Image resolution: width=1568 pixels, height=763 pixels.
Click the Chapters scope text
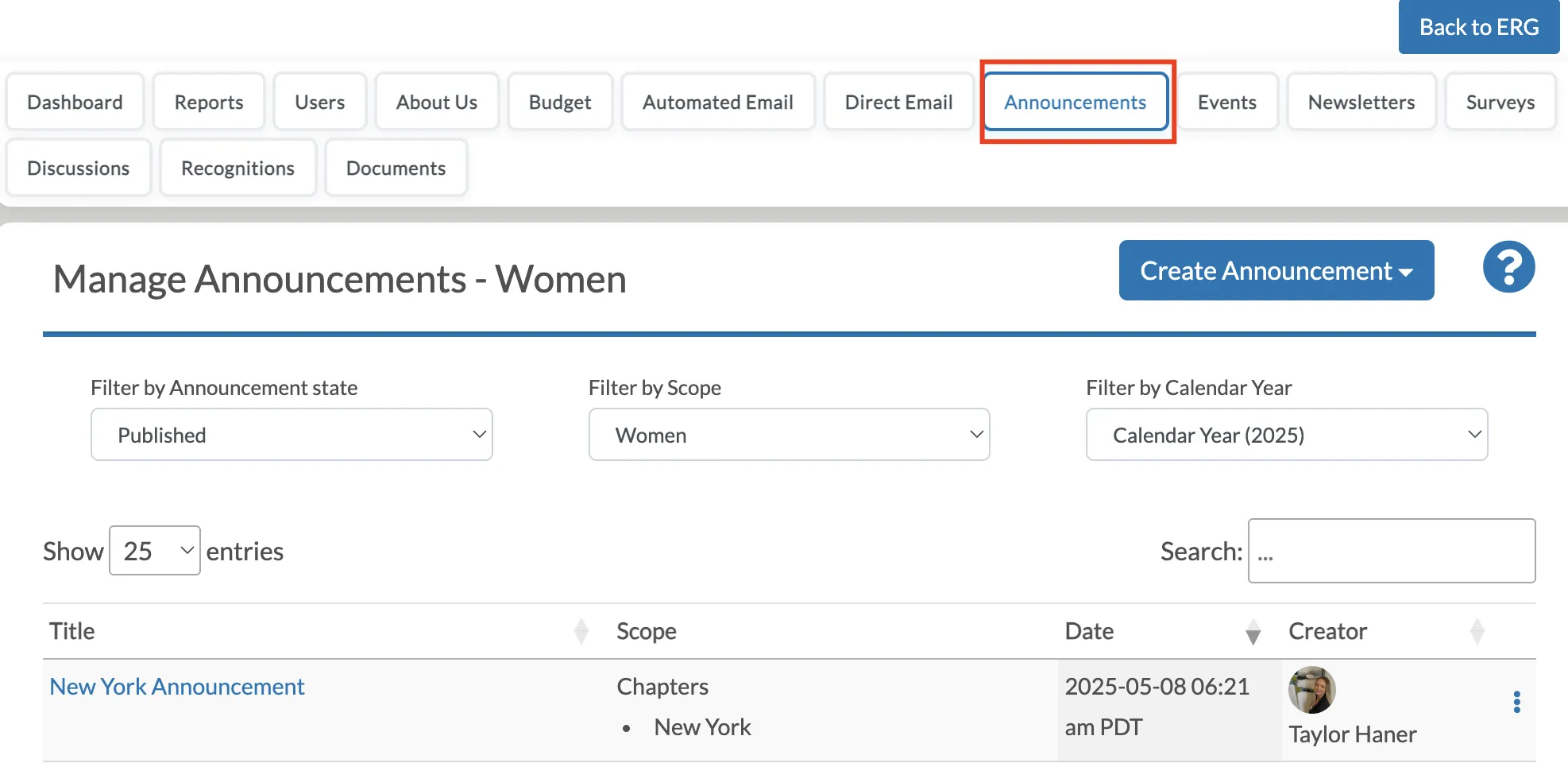[662, 686]
